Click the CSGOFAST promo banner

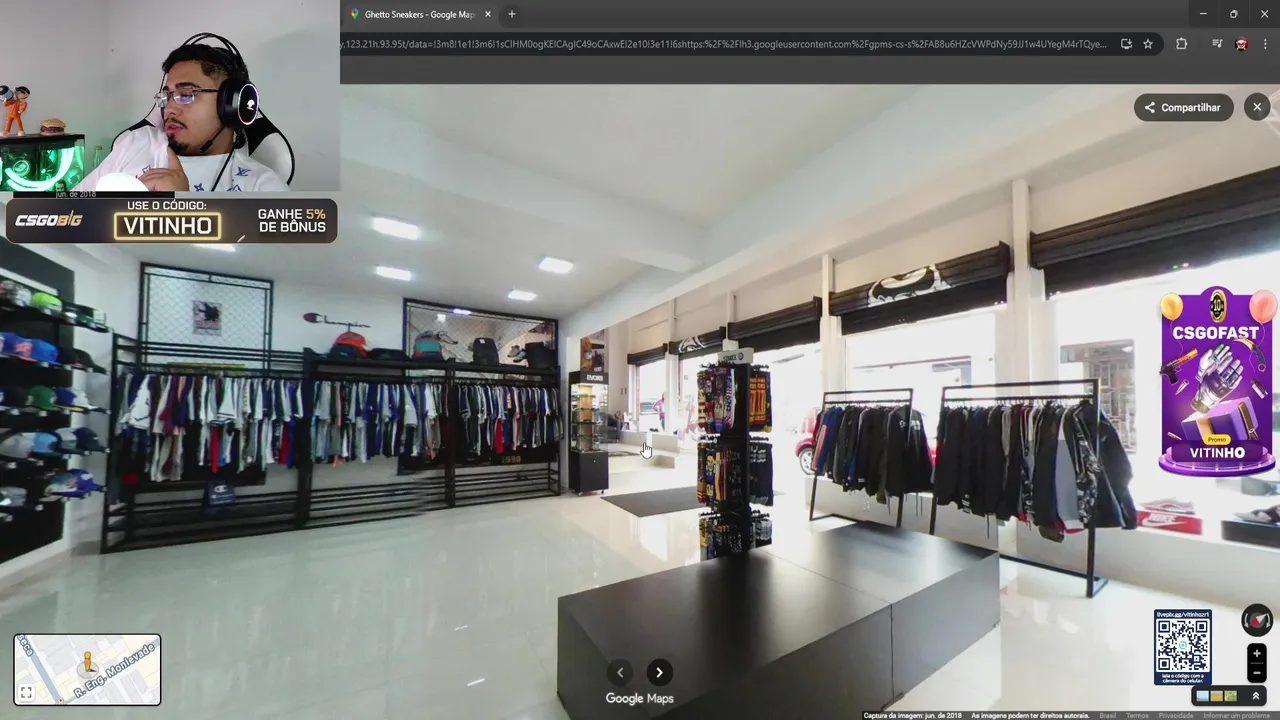point(1217,381)
